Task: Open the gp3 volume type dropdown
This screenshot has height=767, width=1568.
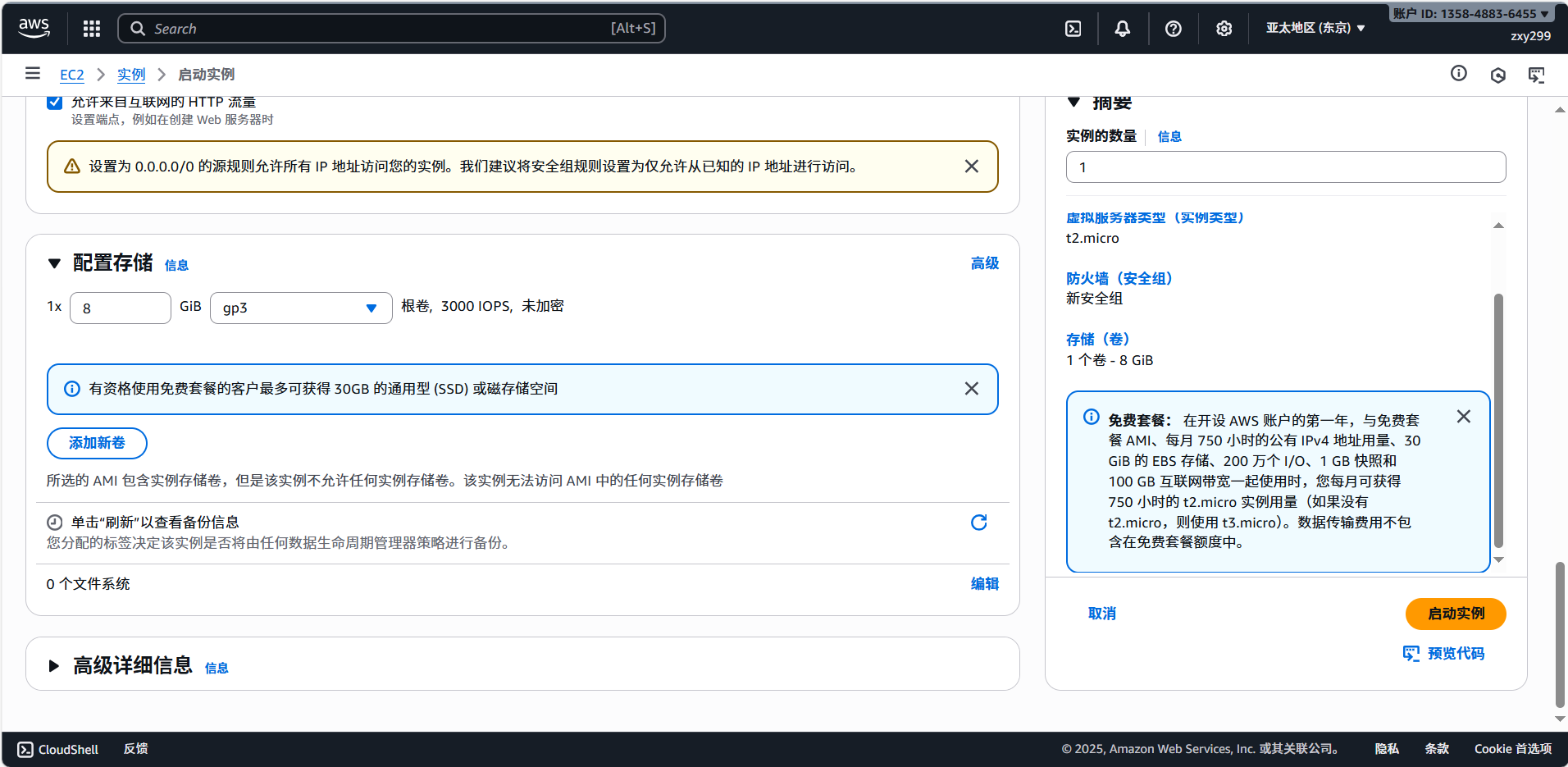Action: (x=301, y=308)
